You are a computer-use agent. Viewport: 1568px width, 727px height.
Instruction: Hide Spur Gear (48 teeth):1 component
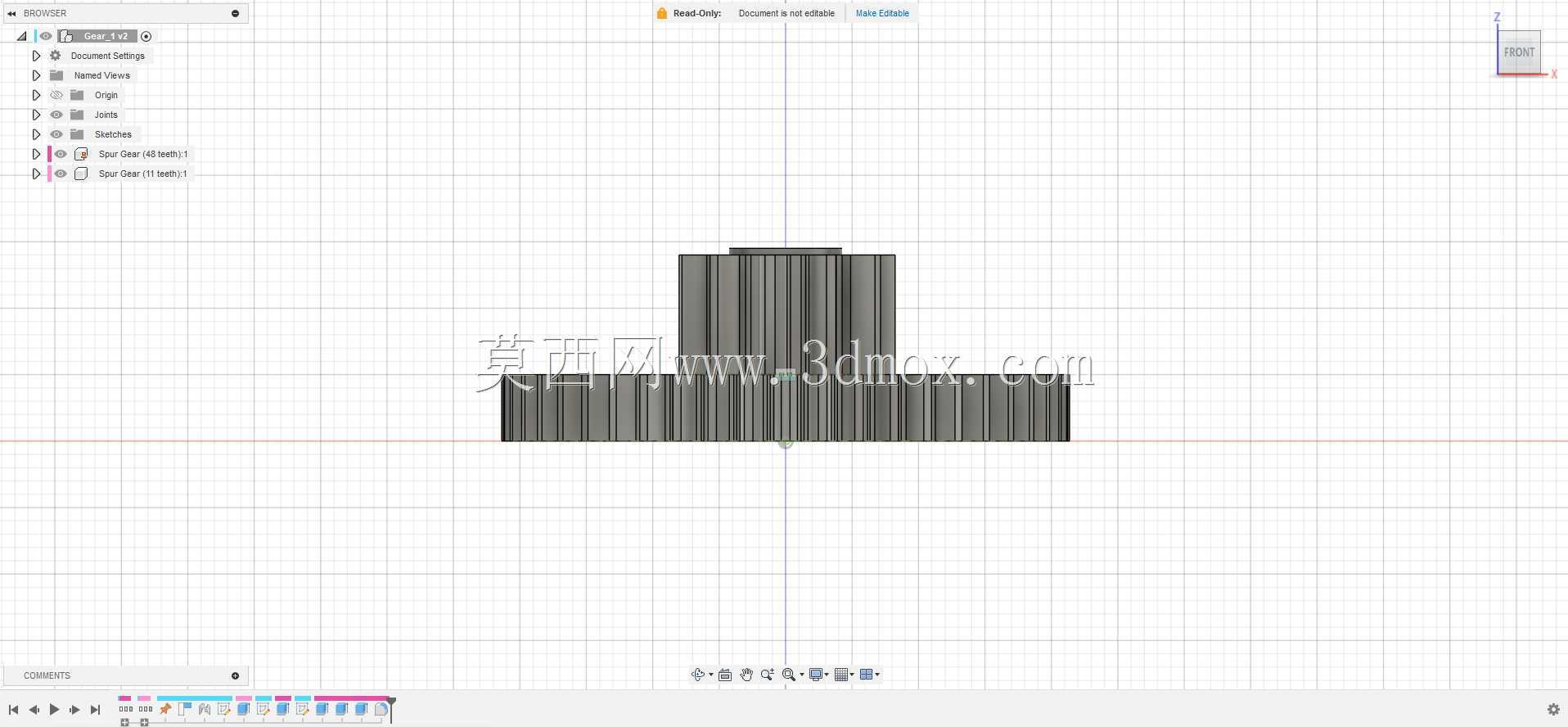(x=61, y=154)
